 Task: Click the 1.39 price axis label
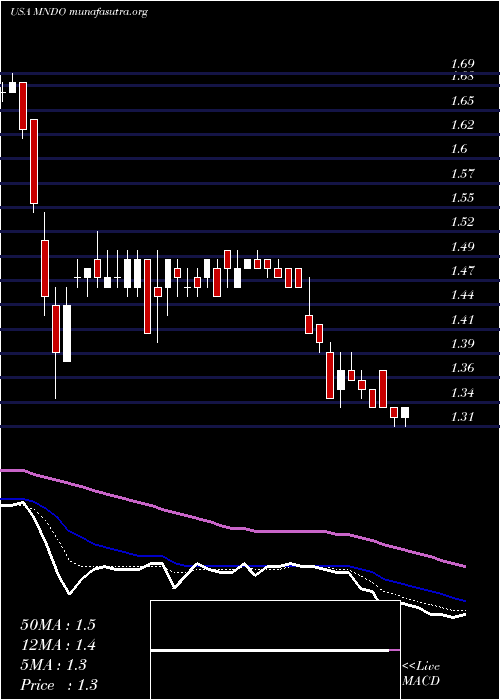(x=462, y=344)
